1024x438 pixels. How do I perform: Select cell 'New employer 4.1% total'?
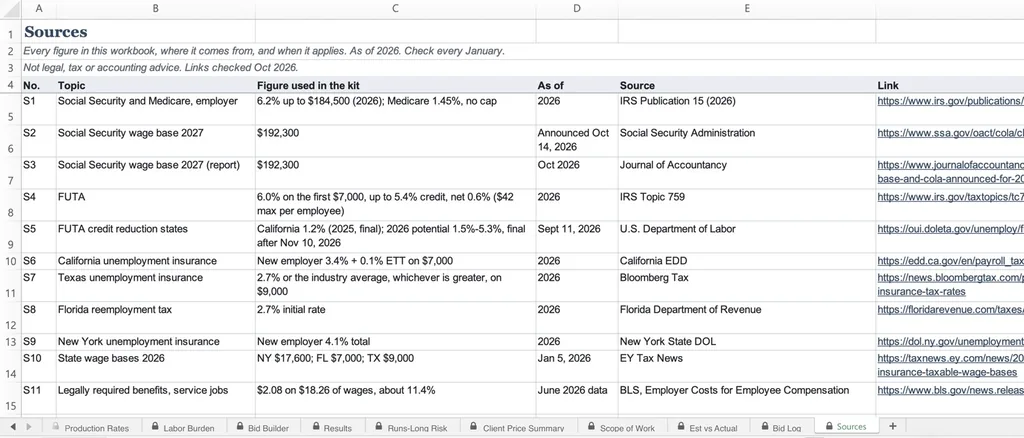pyautogui.click(x=396, y=341)
